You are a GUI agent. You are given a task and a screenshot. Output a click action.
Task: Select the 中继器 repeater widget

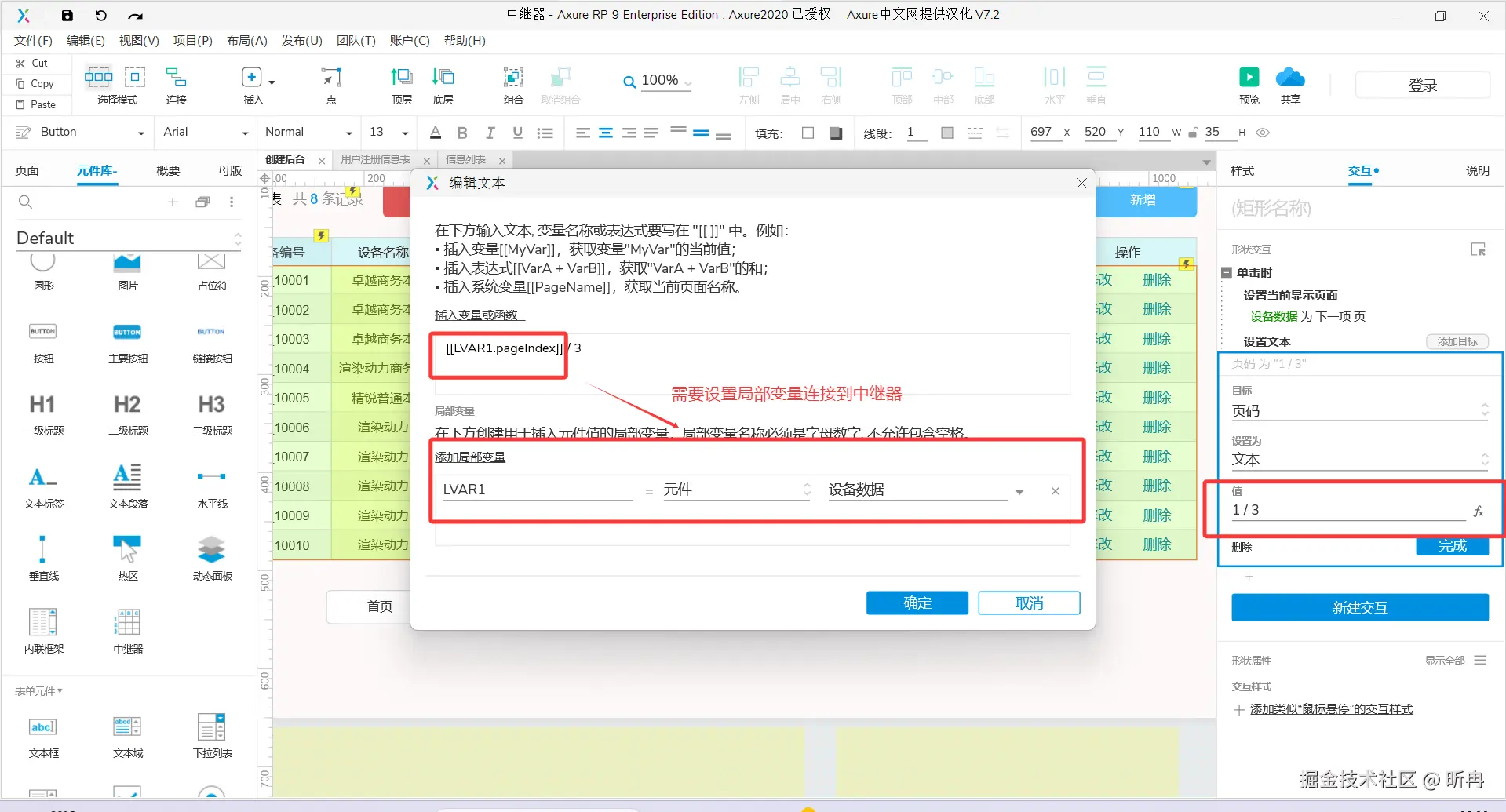click(128, 630)
